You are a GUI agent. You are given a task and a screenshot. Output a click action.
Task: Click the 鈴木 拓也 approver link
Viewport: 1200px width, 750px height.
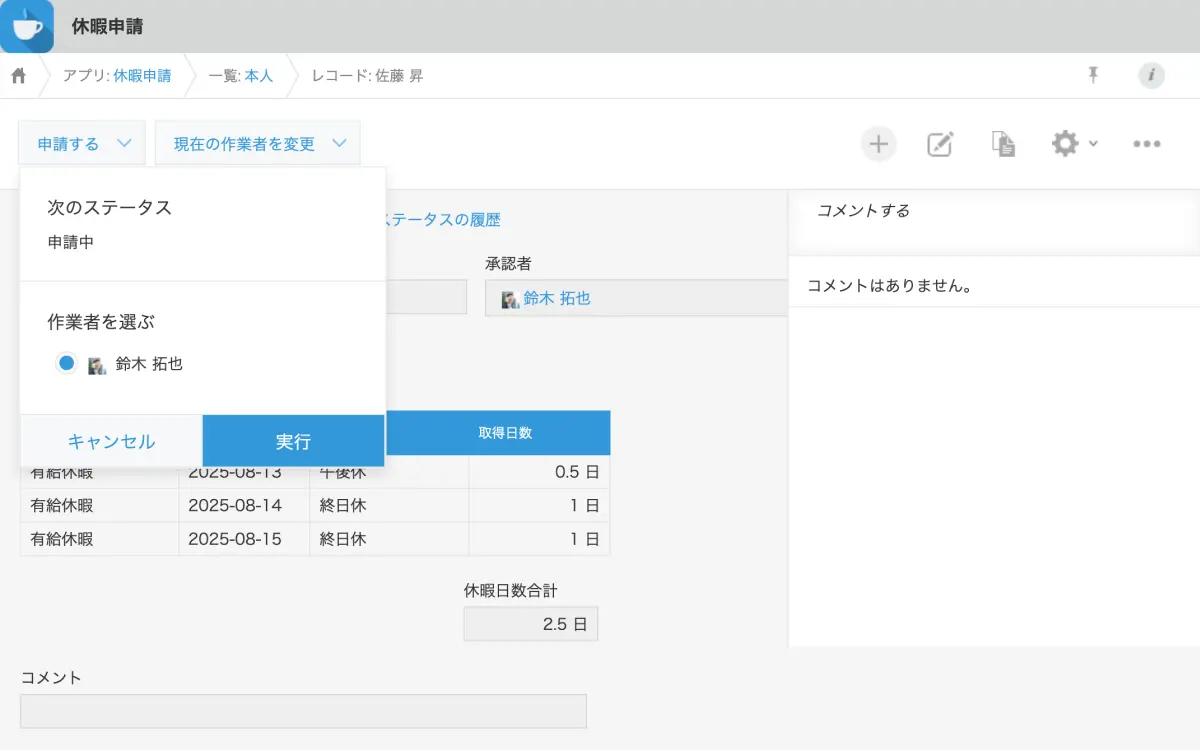pyautogui.click(x=557, y=298)
